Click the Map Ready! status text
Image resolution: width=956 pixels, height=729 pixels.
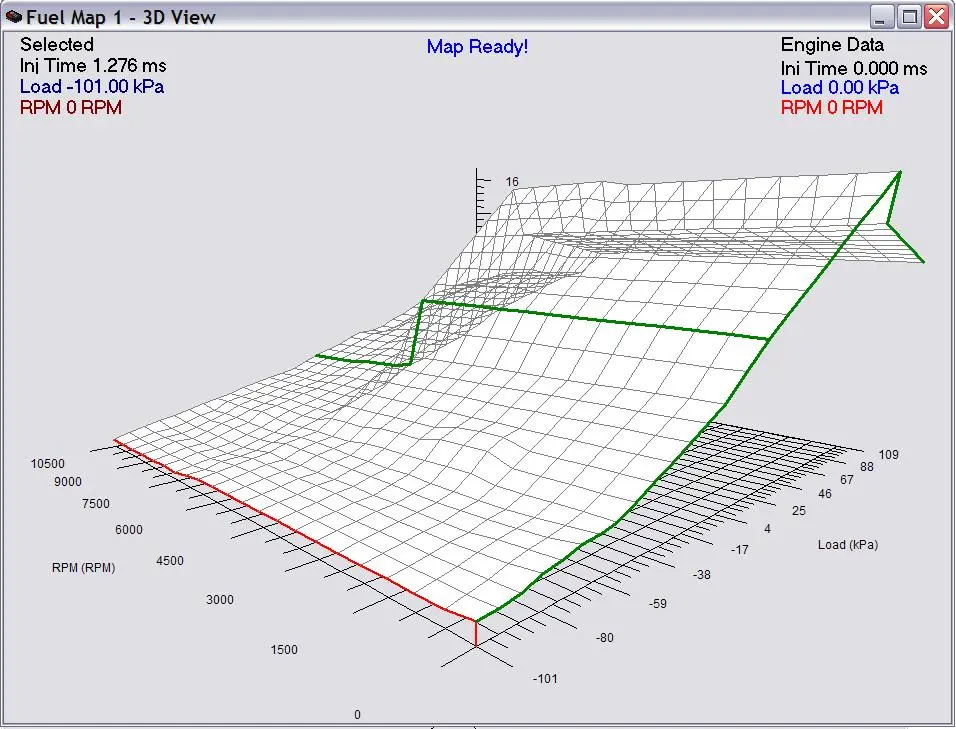[x=477, y=47]
